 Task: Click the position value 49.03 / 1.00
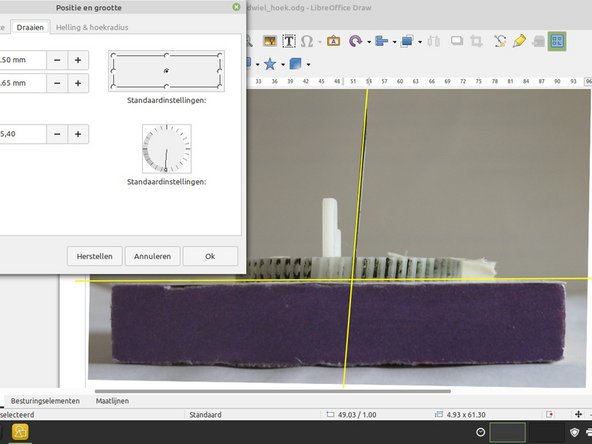point(357,415)
